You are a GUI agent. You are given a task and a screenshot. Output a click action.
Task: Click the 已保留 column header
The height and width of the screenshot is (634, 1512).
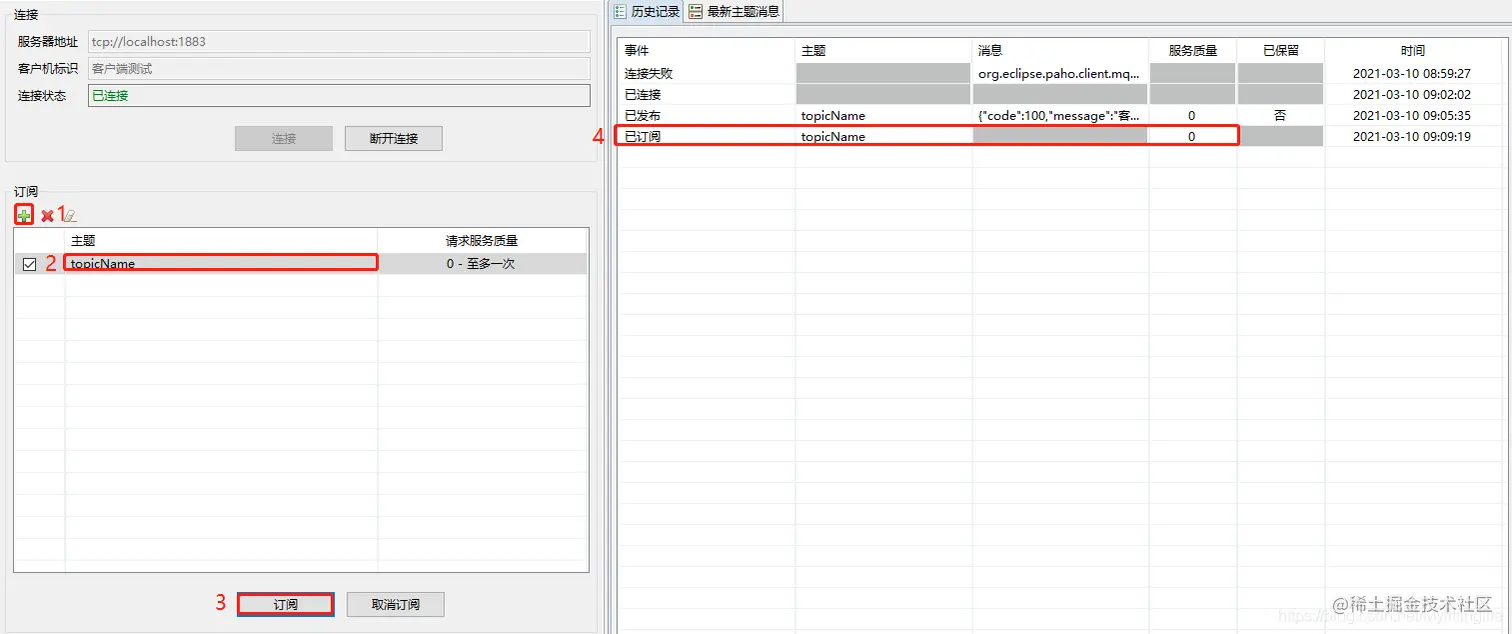[x=1281, y=50]
